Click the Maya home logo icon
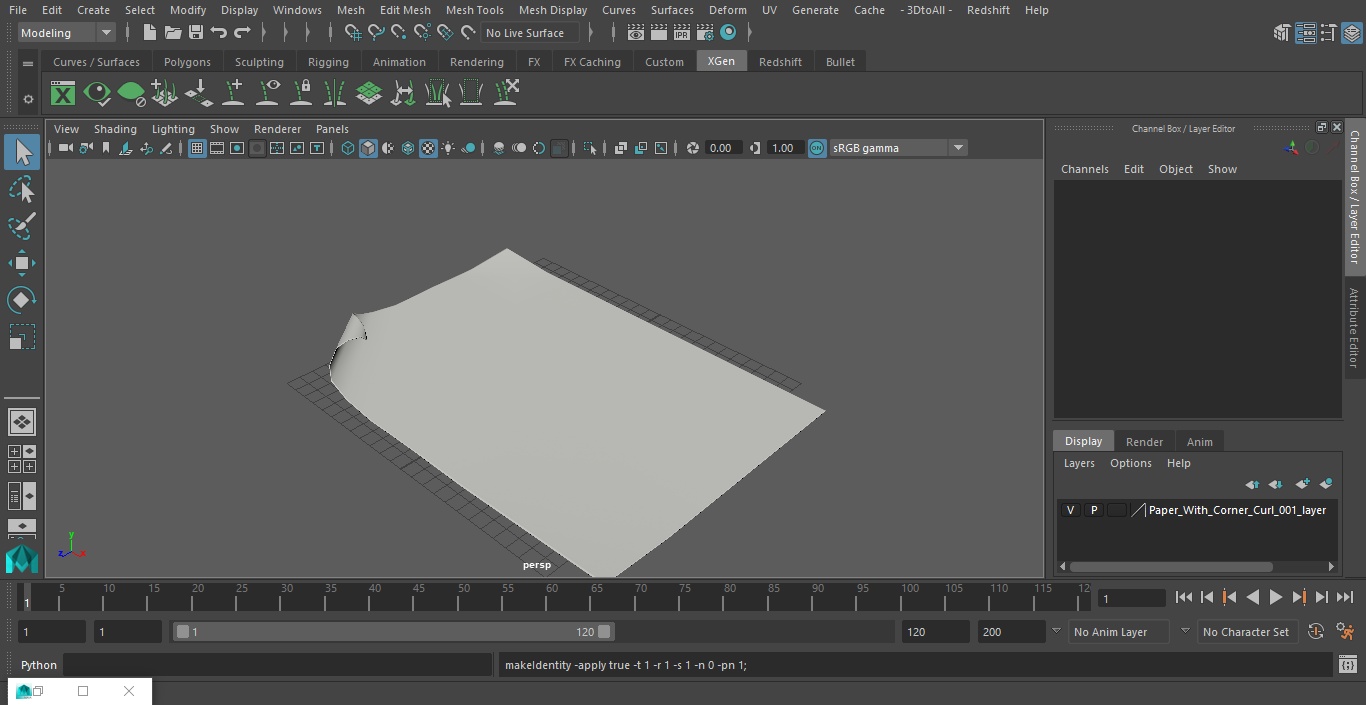The width and height of the screenshot is (1366, 705). click(x=22, y=558)
